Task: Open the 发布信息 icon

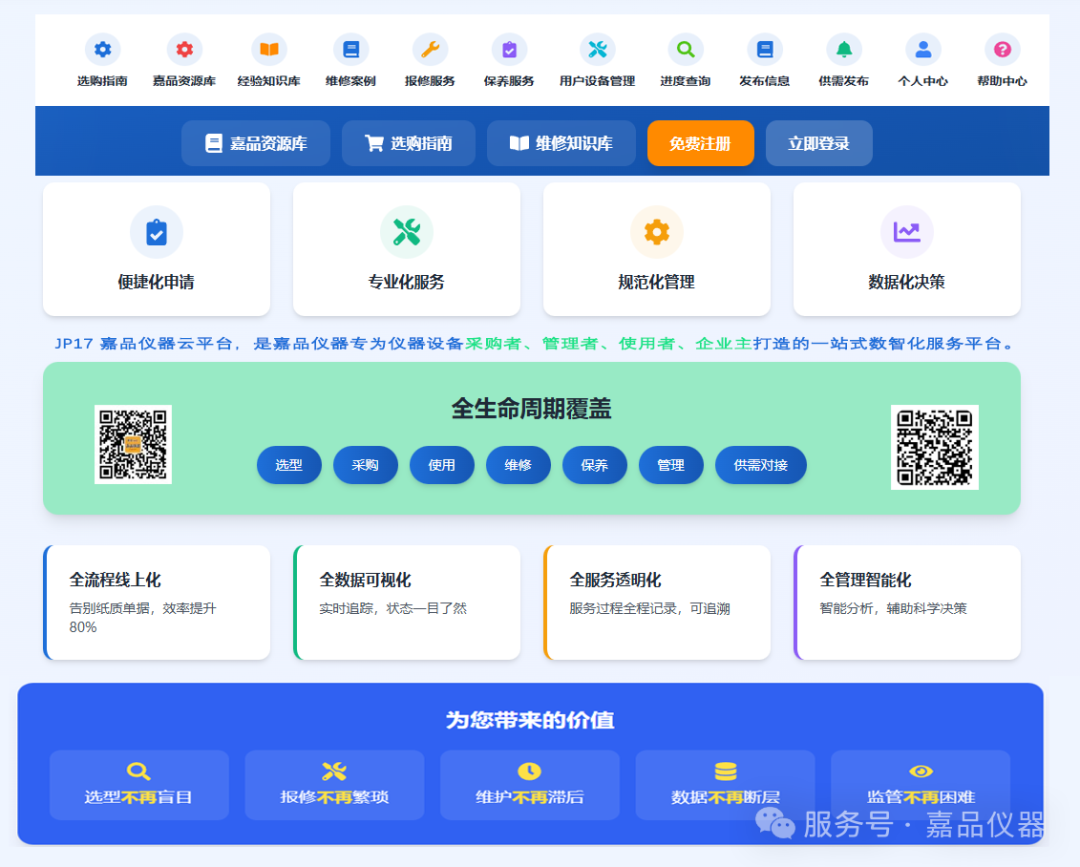Action: 765,50
